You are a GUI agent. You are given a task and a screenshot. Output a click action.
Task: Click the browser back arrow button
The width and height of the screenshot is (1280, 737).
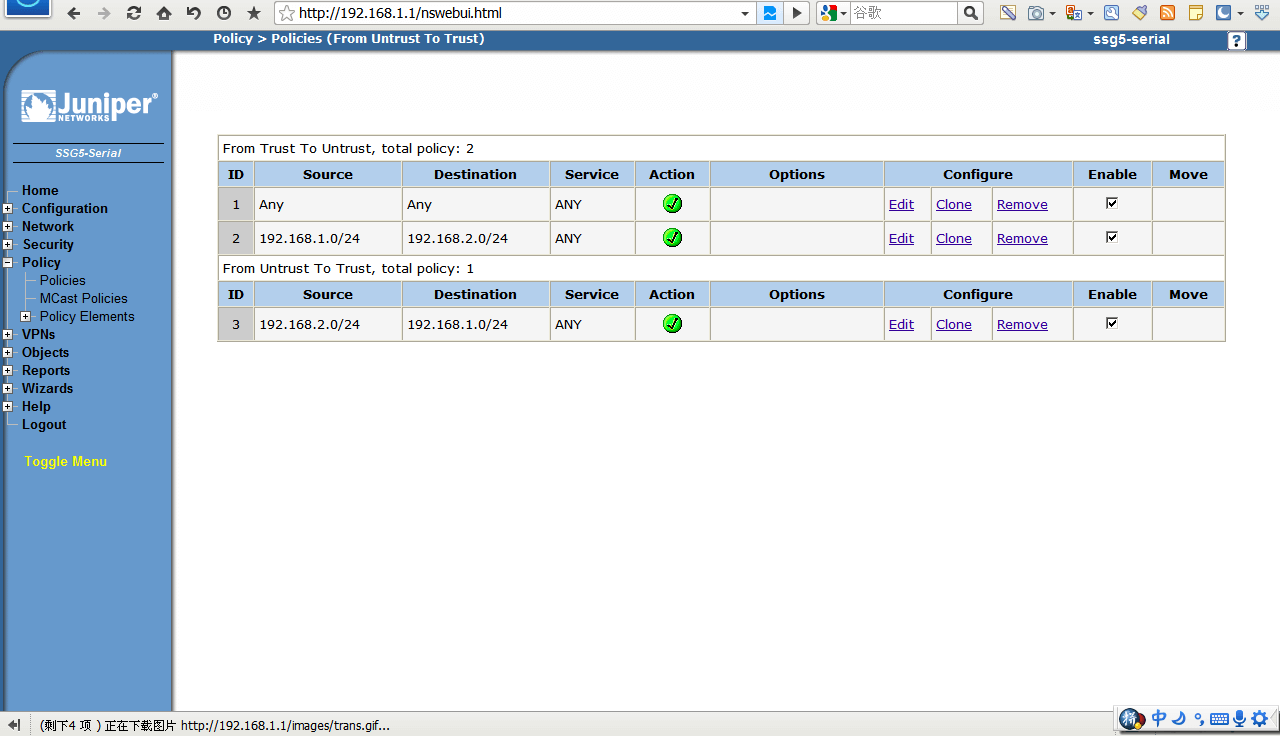tap(73, 13)
